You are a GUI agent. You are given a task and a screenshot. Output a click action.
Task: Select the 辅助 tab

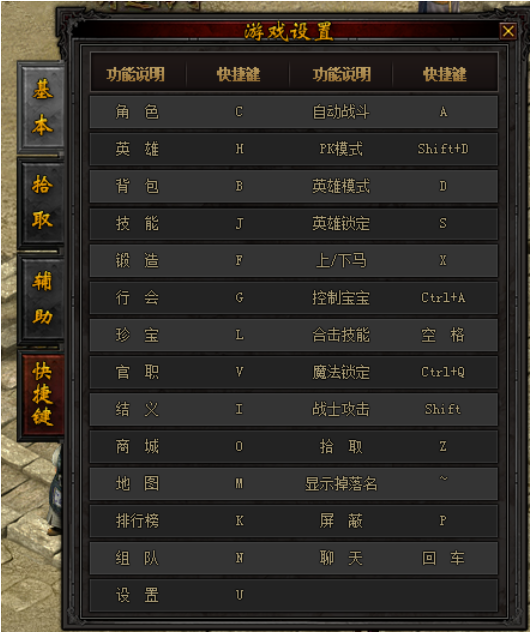click(42, 299)
